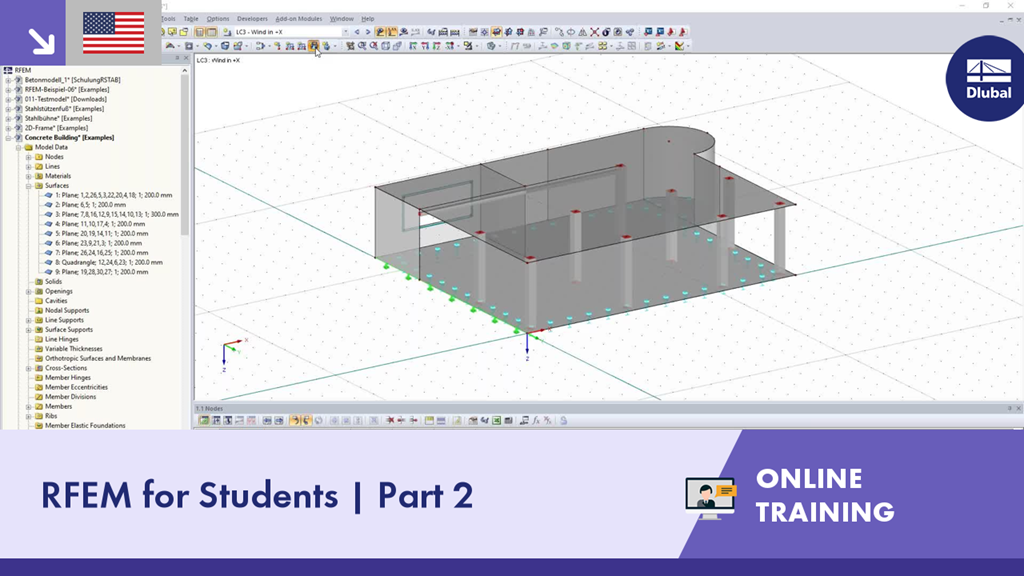Screen dimensions: 1024x576
Task: Collapse the Model Data node
Action: tap(19, 148)
